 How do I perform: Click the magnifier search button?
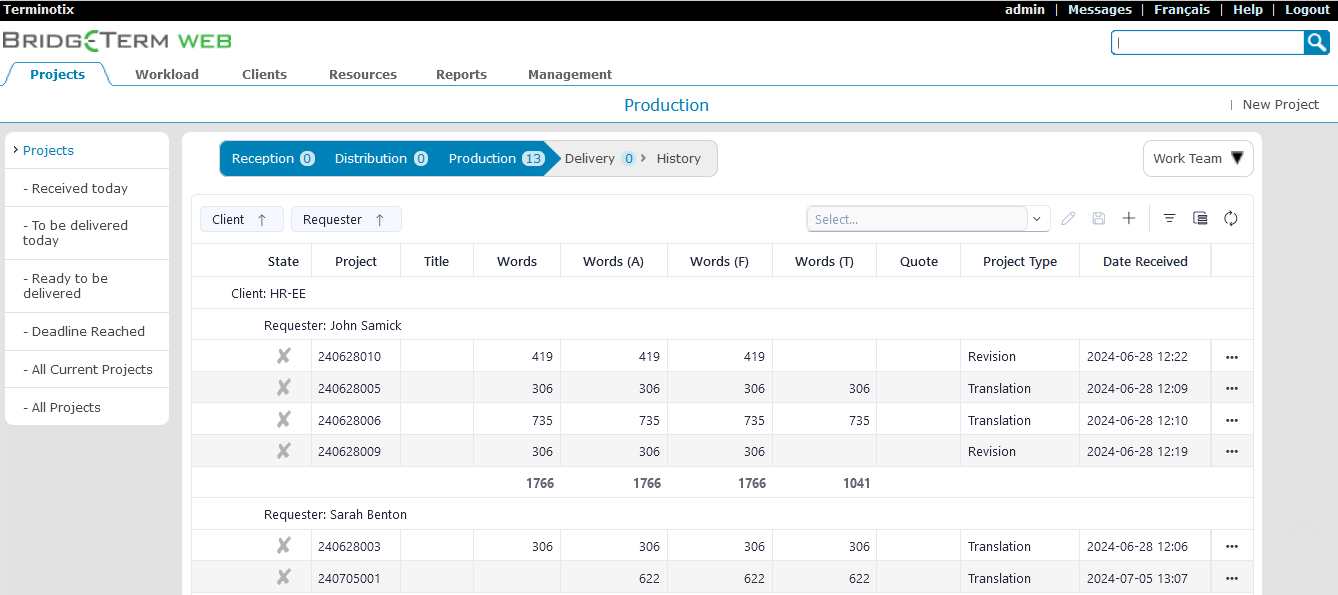1316,42
